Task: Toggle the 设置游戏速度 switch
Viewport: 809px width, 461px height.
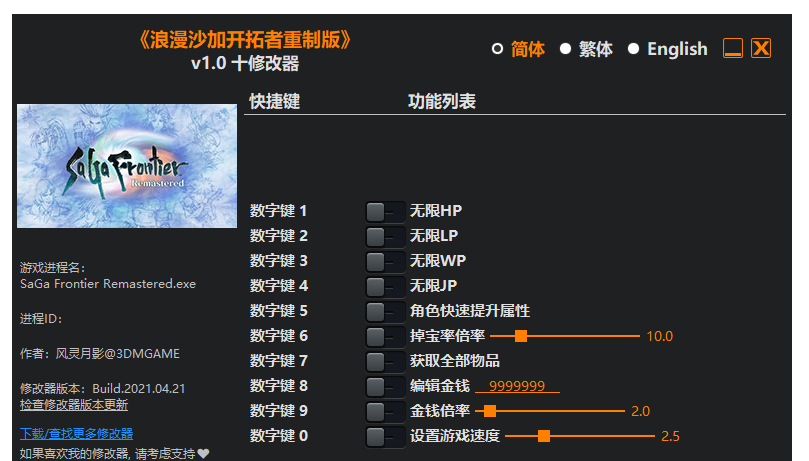Action: coord(385,437)
